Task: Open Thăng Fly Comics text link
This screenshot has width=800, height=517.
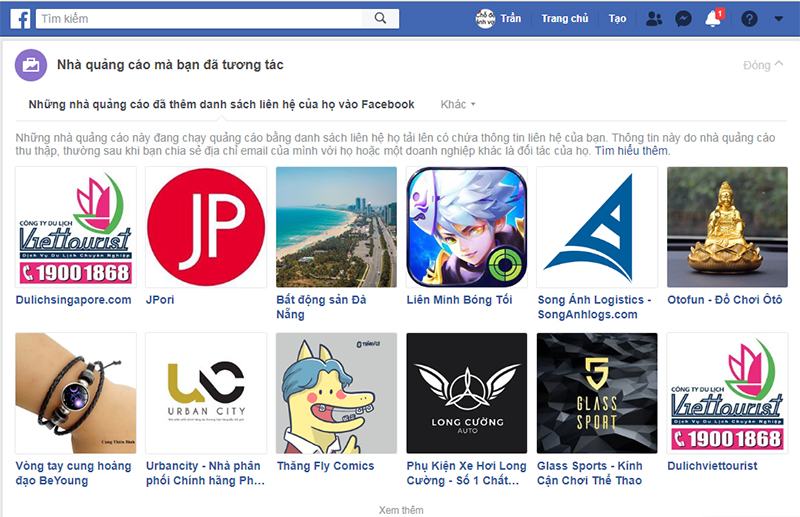Action: [326, 465]
